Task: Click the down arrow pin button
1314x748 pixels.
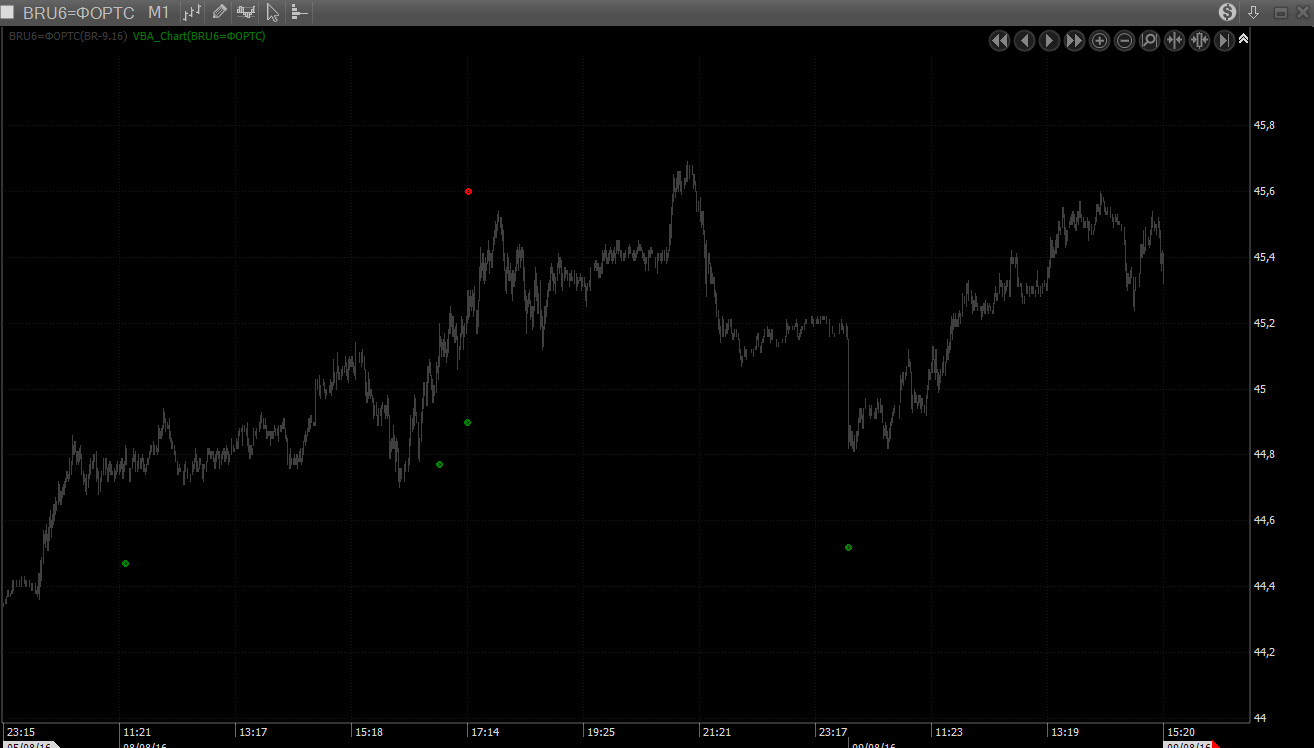Action: pos(1254,12)
